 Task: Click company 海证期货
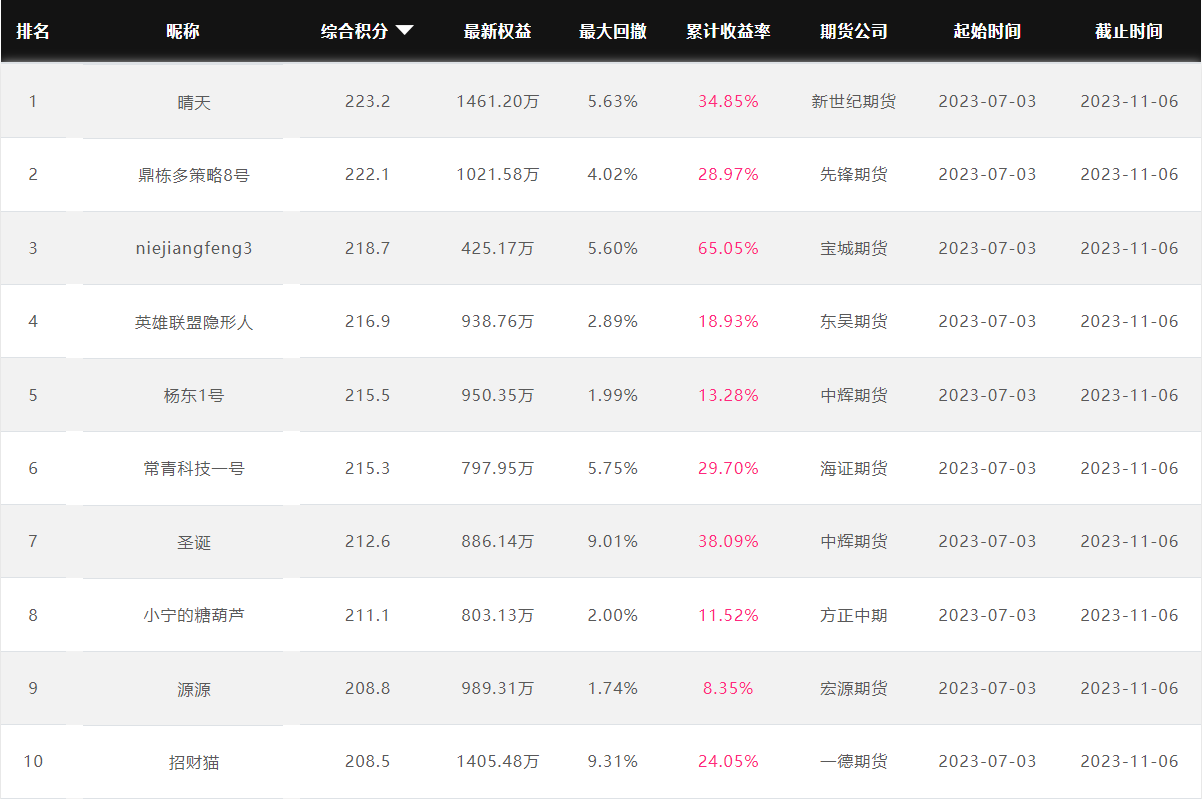tap(854, 468)
